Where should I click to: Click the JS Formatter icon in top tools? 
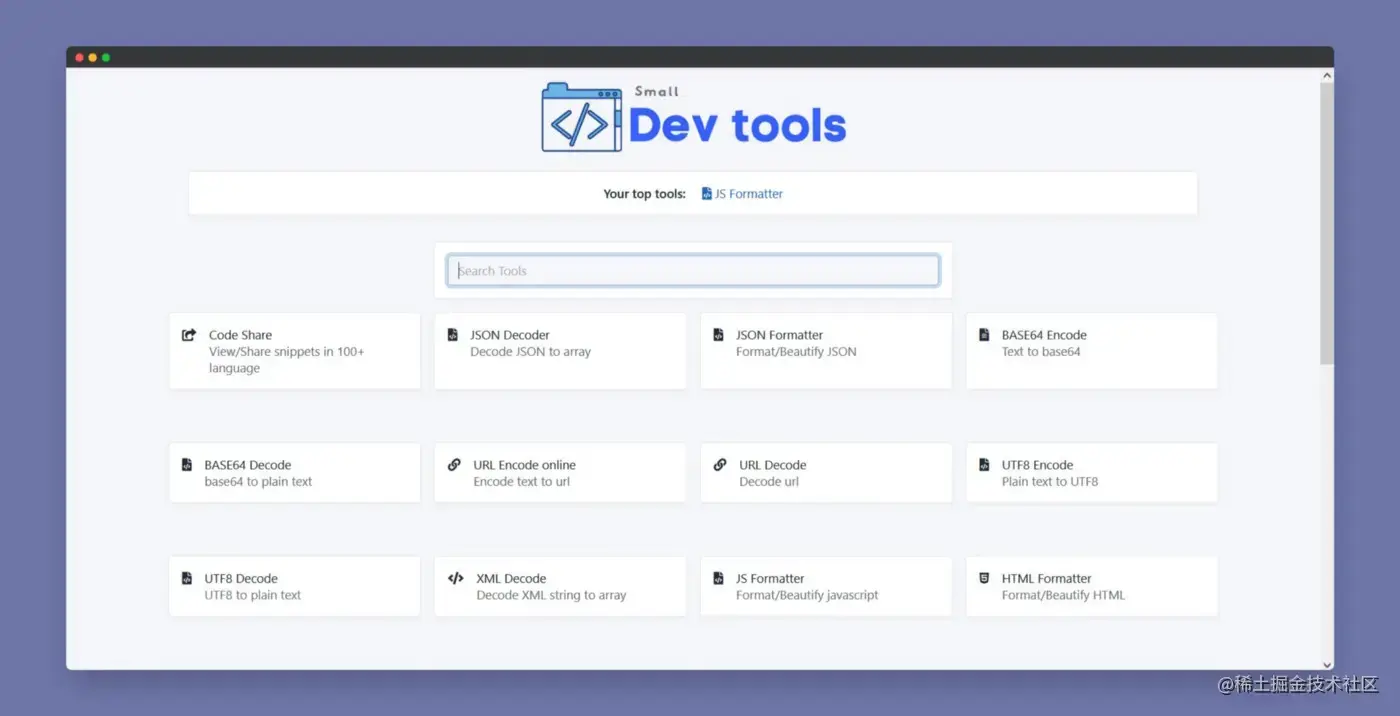tap(707, 194)
